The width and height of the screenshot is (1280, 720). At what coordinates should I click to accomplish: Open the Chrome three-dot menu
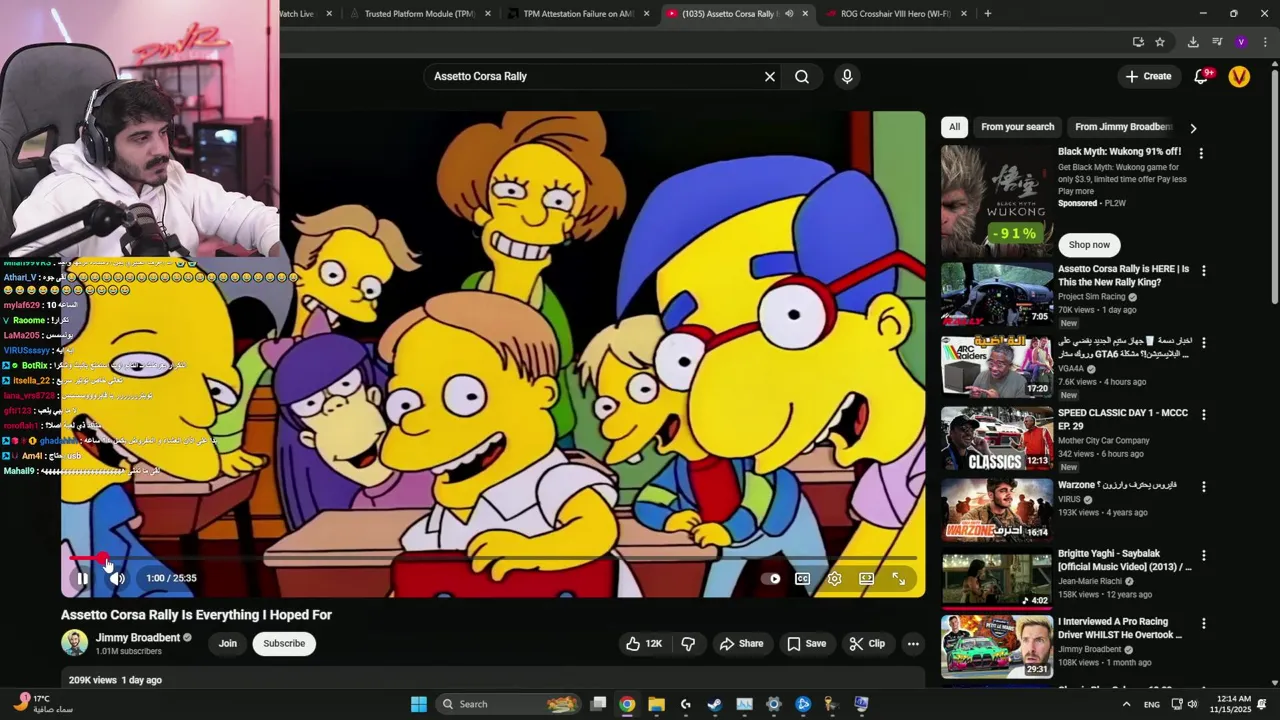(1265, 42)
